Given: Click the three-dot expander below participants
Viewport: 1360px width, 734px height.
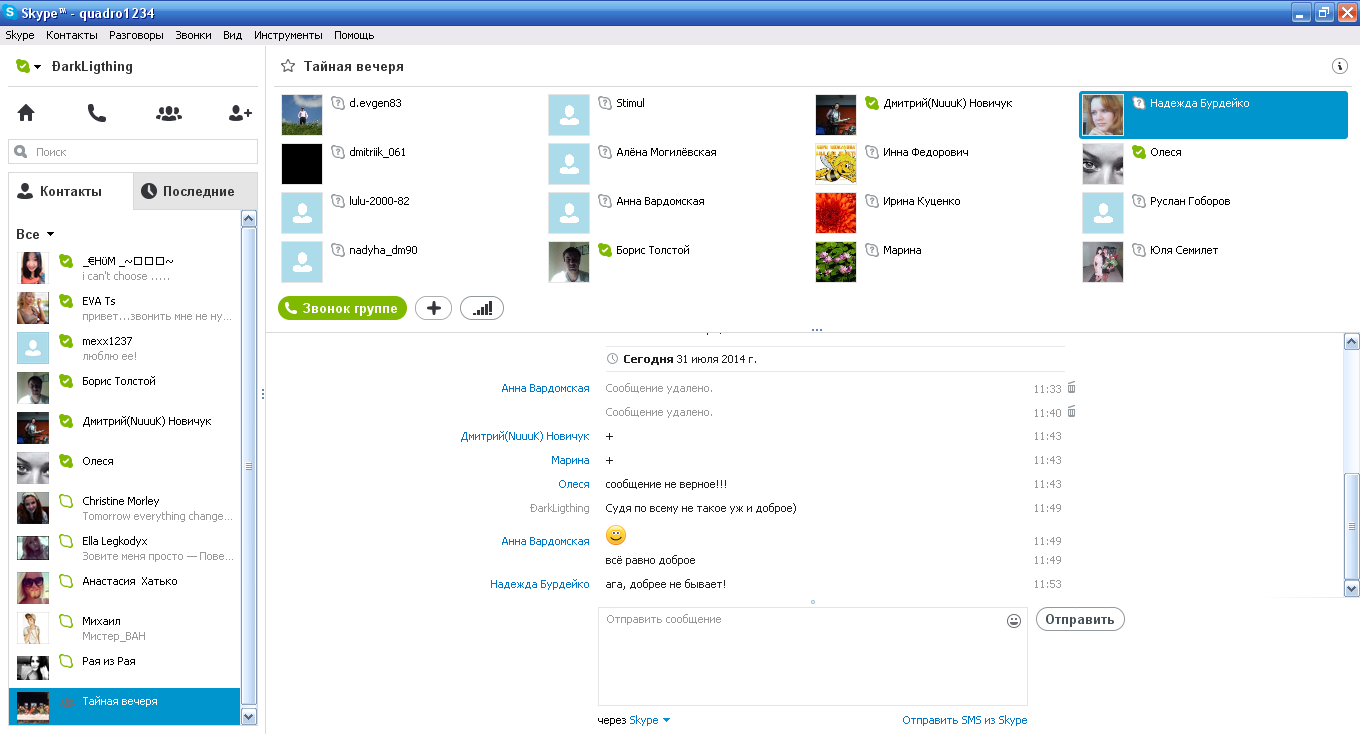Looking at the screenshot, I should coord(817,329).
